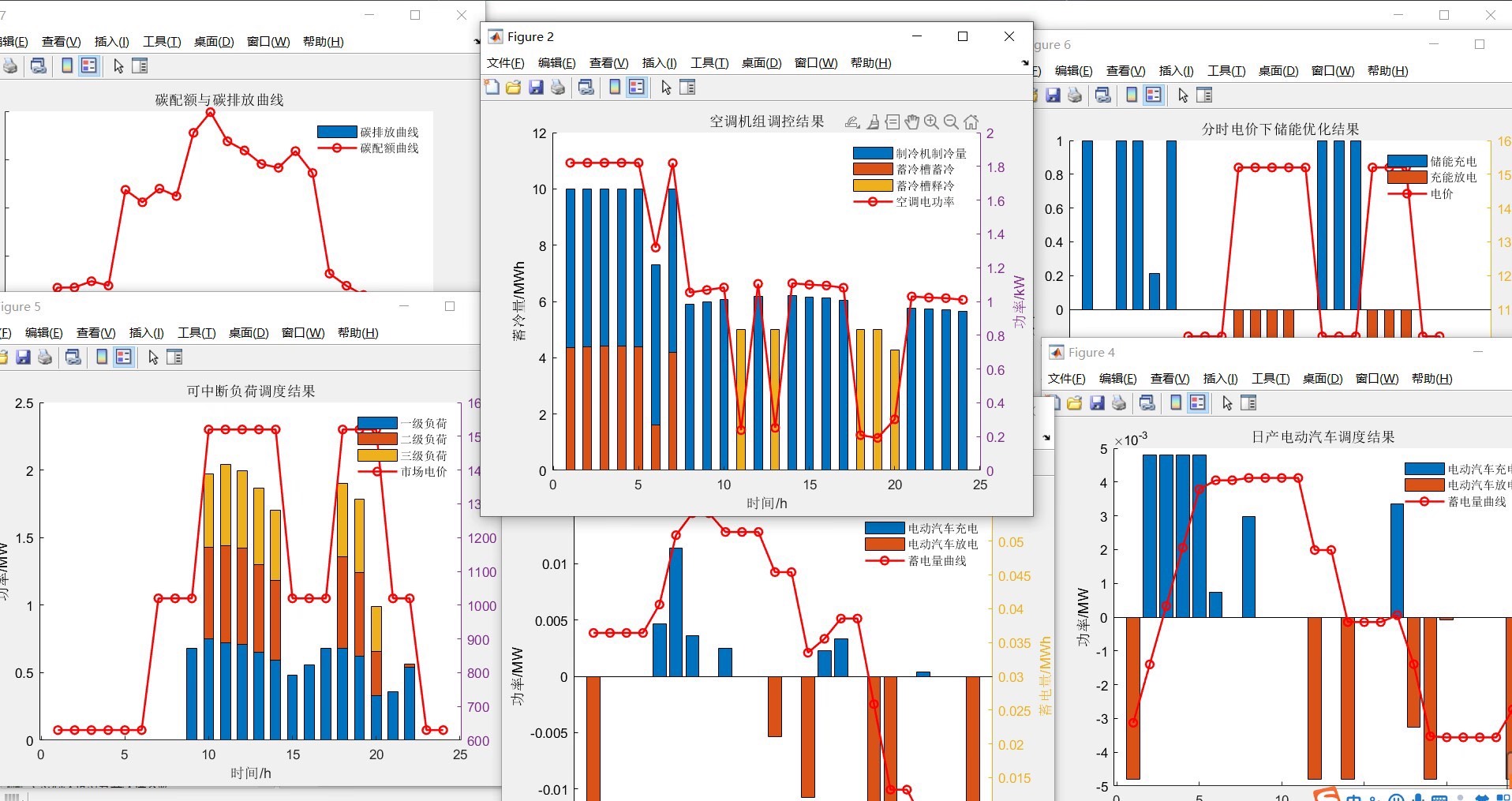
Task: Toggle Insert Legend in Figure 4 toolbar
Action: pyautogui.click(x=1197, y=403)
